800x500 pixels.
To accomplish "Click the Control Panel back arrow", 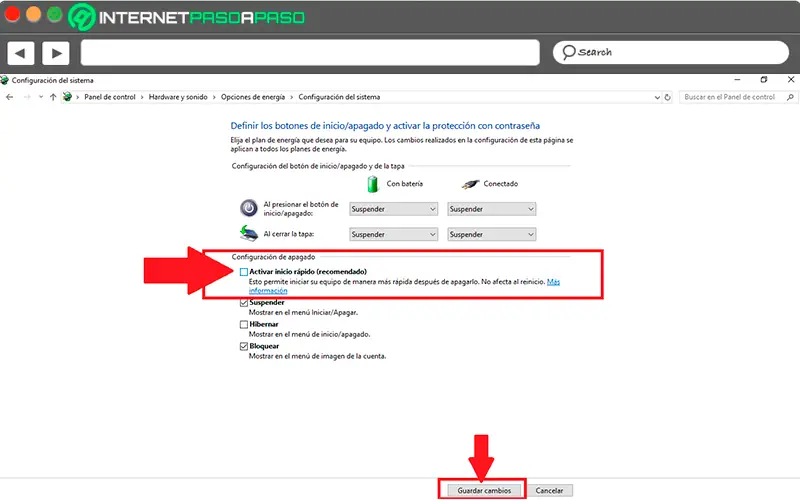I will [10, 97].
